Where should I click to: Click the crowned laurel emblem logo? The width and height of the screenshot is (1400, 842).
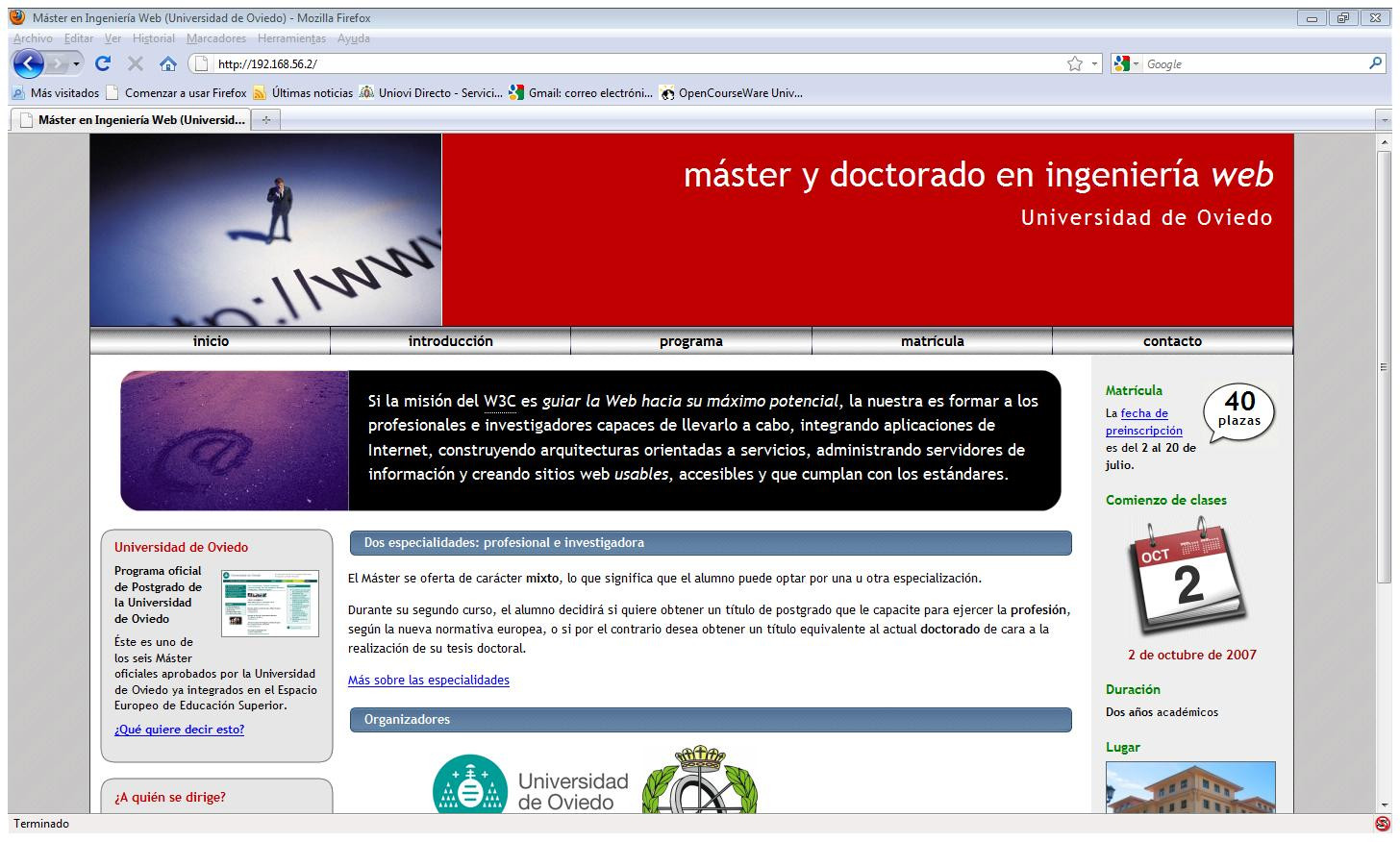tap(699, 780)
